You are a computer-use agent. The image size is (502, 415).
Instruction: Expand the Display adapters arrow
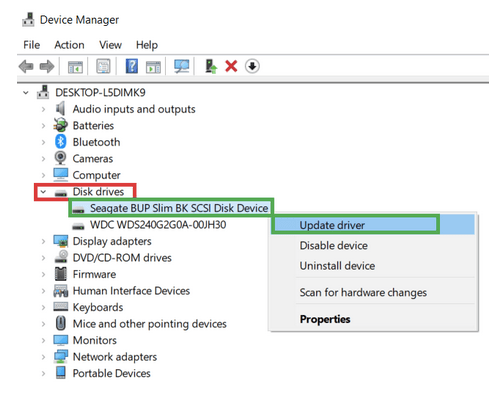point(43,241)
